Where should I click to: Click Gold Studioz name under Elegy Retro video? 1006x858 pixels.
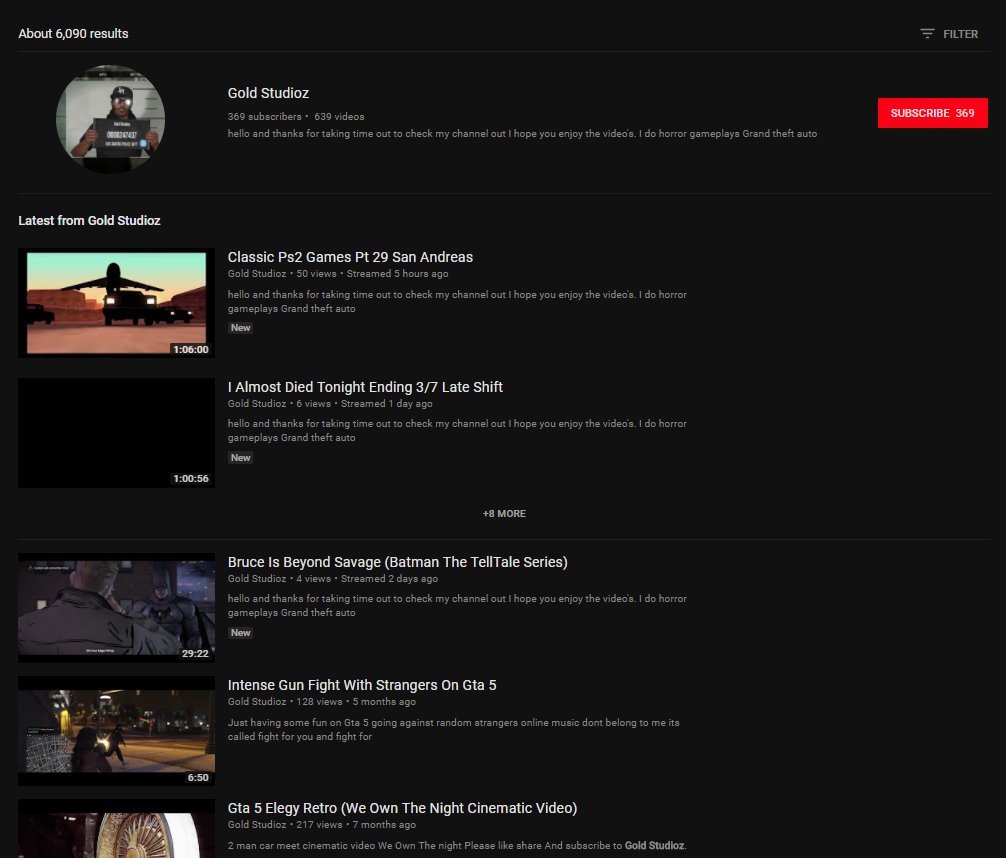coord(257,825)
